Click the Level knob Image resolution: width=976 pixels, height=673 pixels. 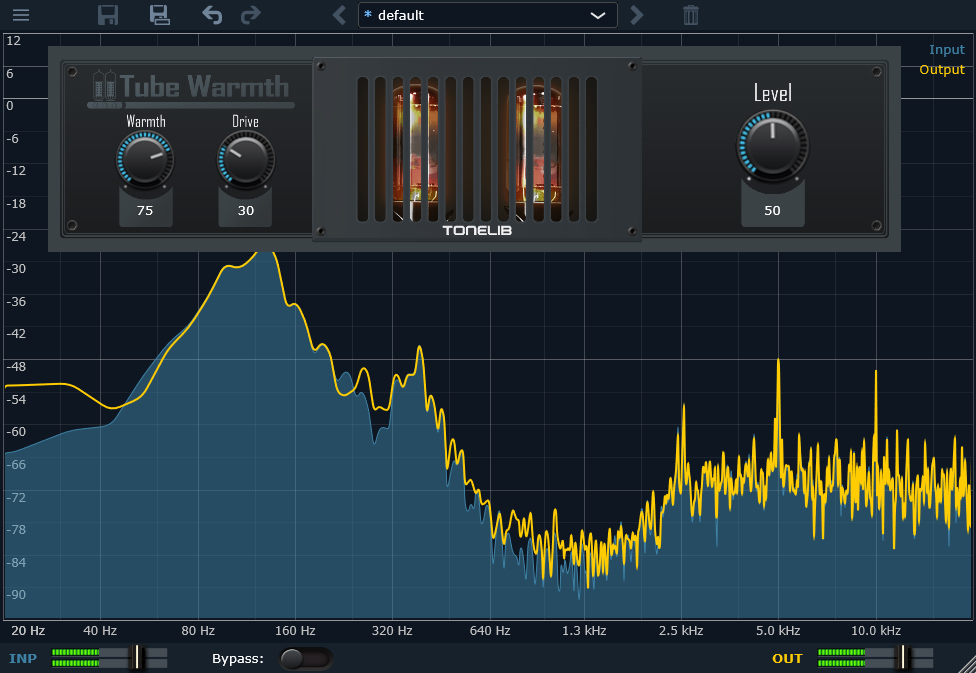coord(772,146)
